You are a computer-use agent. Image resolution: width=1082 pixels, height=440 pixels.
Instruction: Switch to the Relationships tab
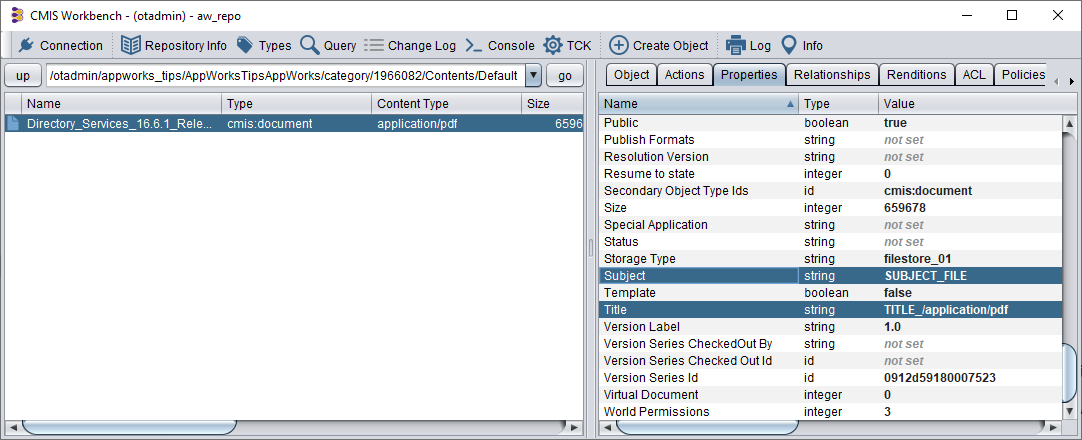tap(832, 75)
